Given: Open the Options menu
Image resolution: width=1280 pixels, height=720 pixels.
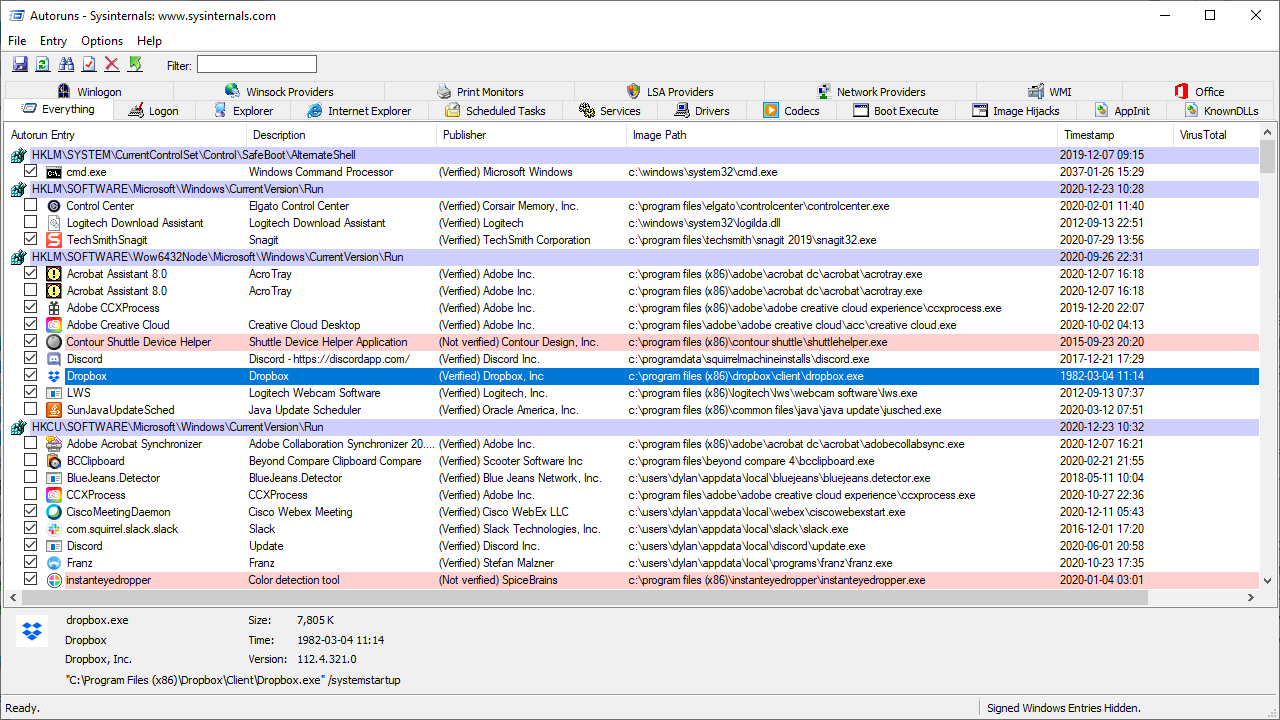Looking at the screenshot, I should (102, 41).
